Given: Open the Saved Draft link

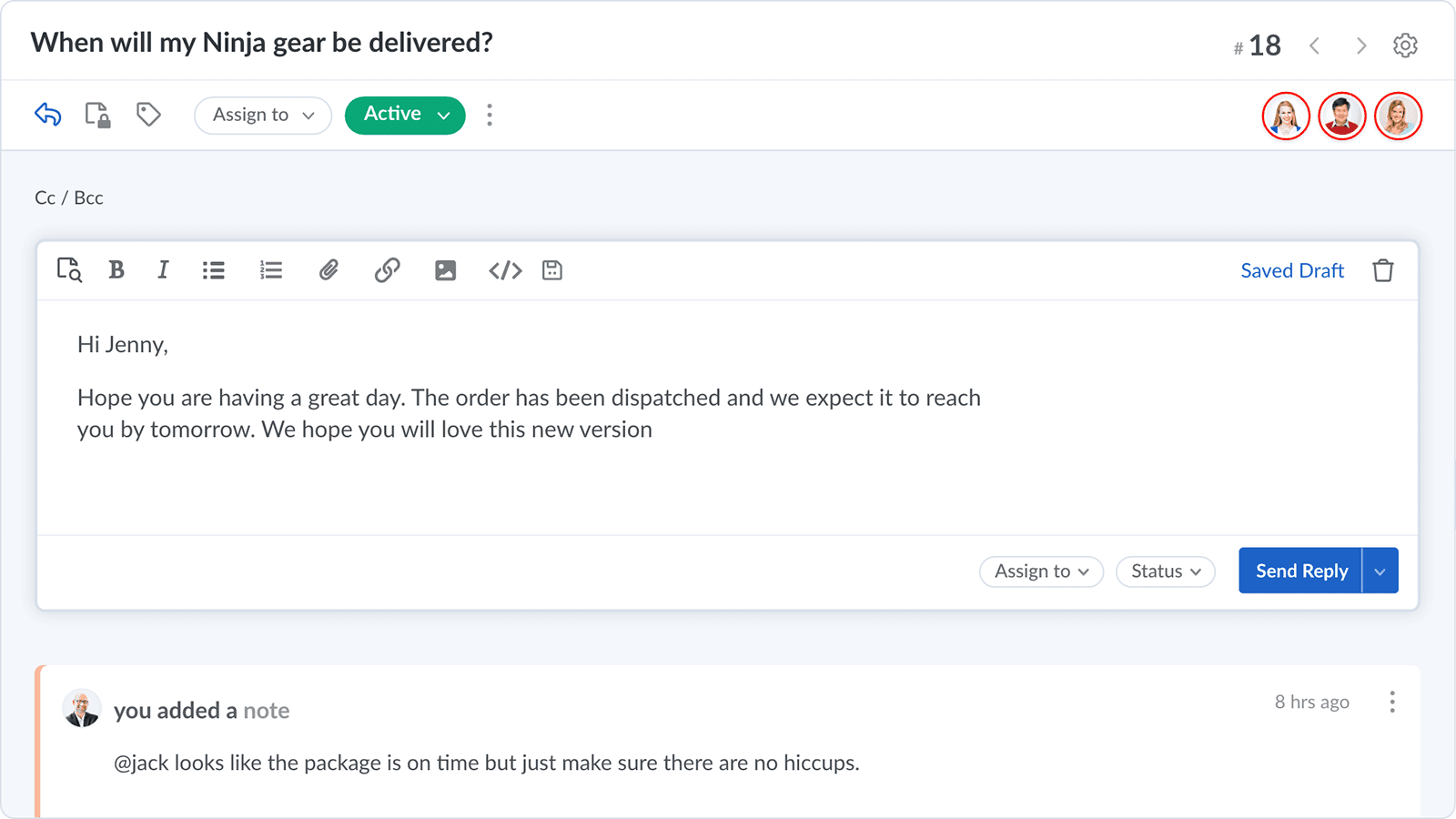Looking at the screenshot, I should (1291, 269).
